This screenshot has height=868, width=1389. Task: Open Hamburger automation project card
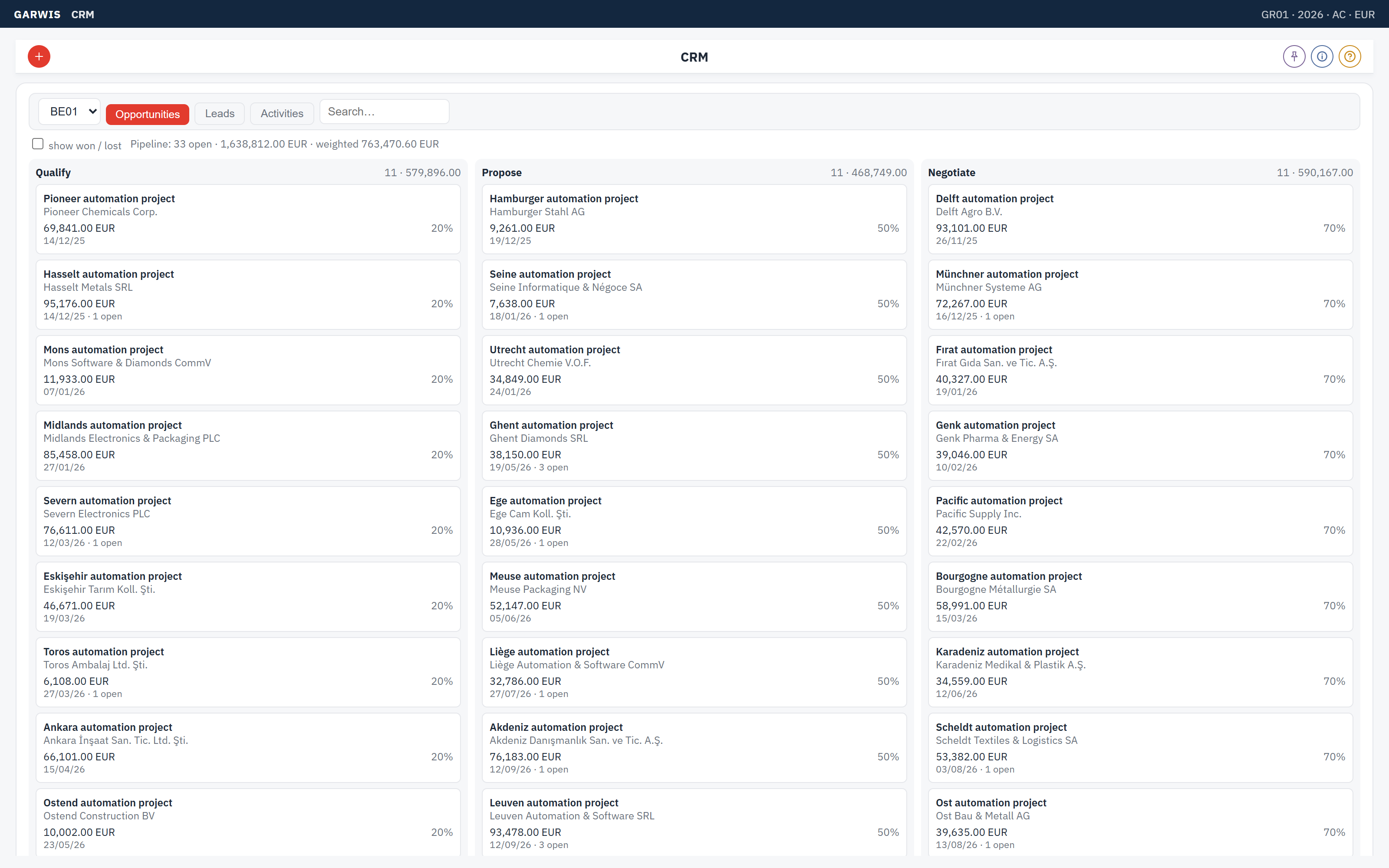(x=694, y=219)
